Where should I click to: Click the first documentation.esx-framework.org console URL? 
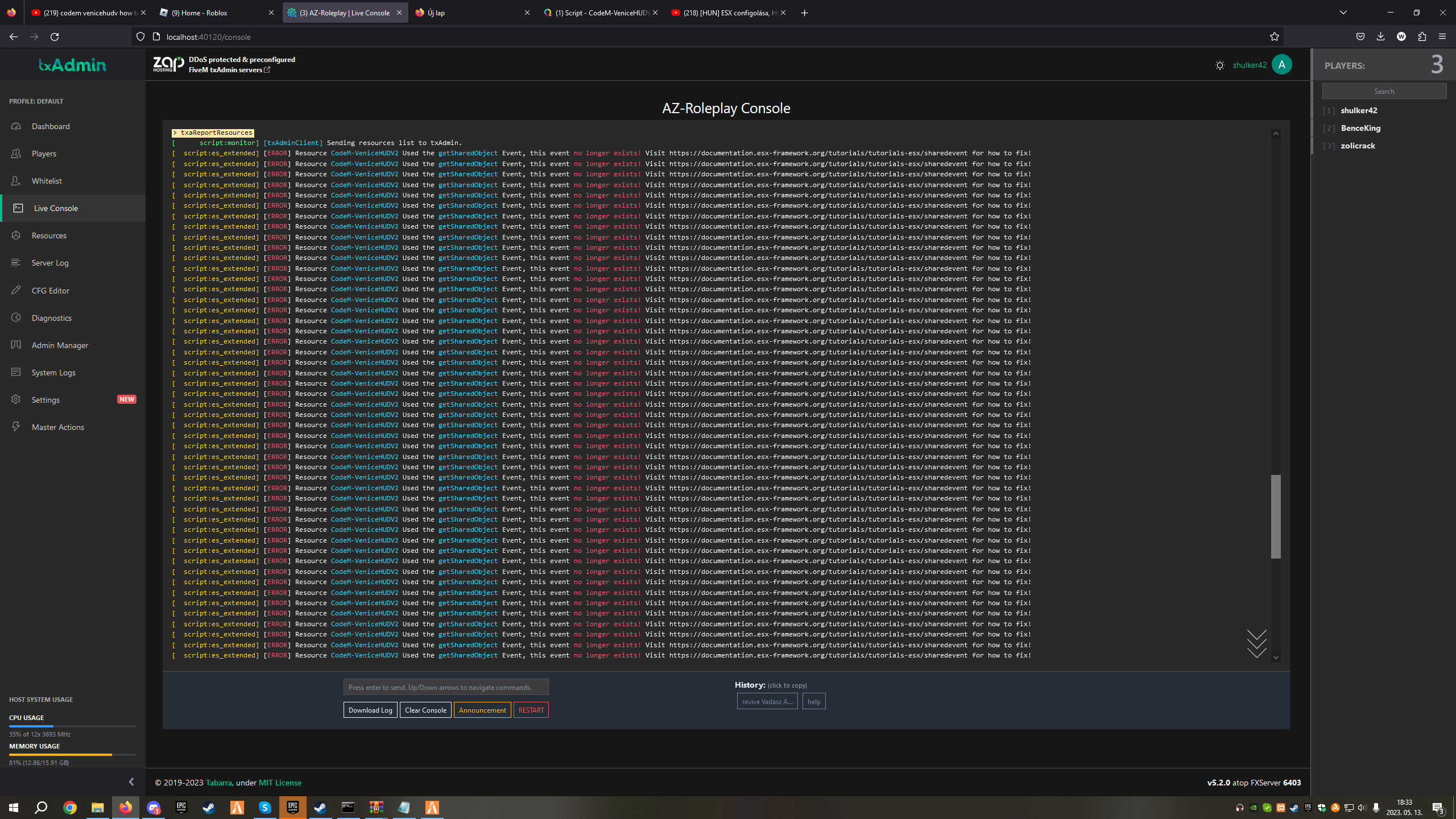(818, 153)
